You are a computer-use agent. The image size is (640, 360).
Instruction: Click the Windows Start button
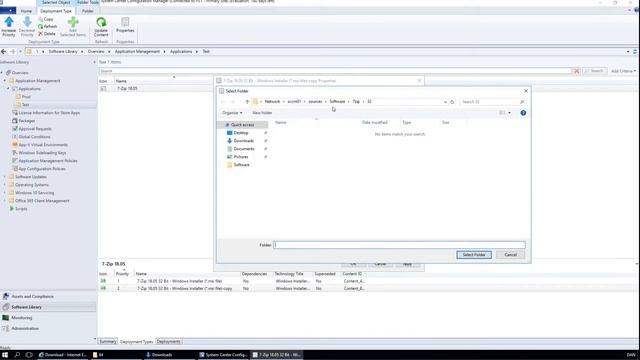[x=5, y=355]
